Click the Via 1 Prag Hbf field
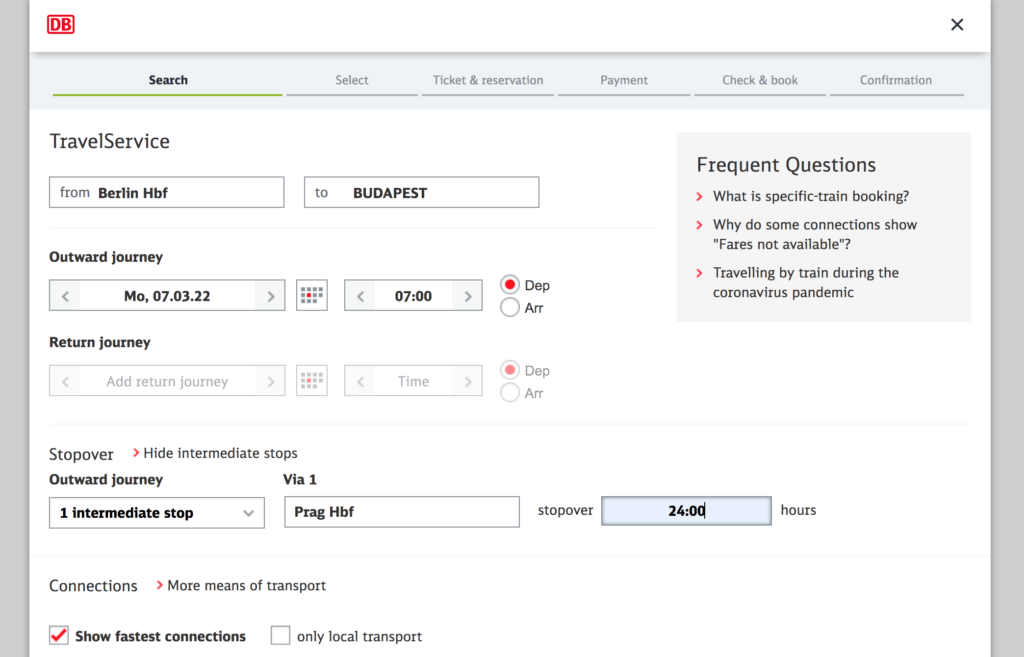 coord(402,512)
